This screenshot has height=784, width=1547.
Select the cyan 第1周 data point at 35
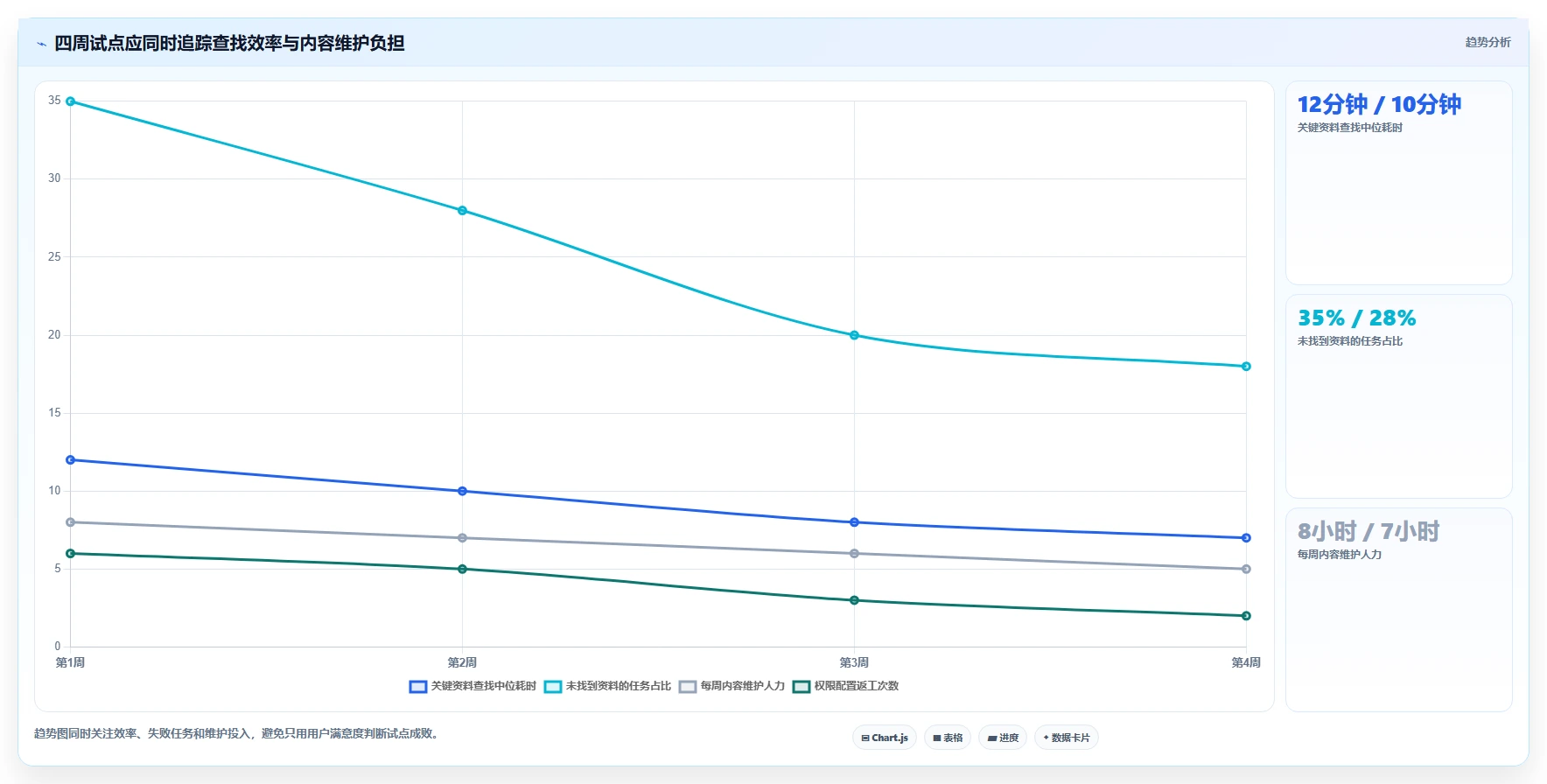[x=71, y=101]
